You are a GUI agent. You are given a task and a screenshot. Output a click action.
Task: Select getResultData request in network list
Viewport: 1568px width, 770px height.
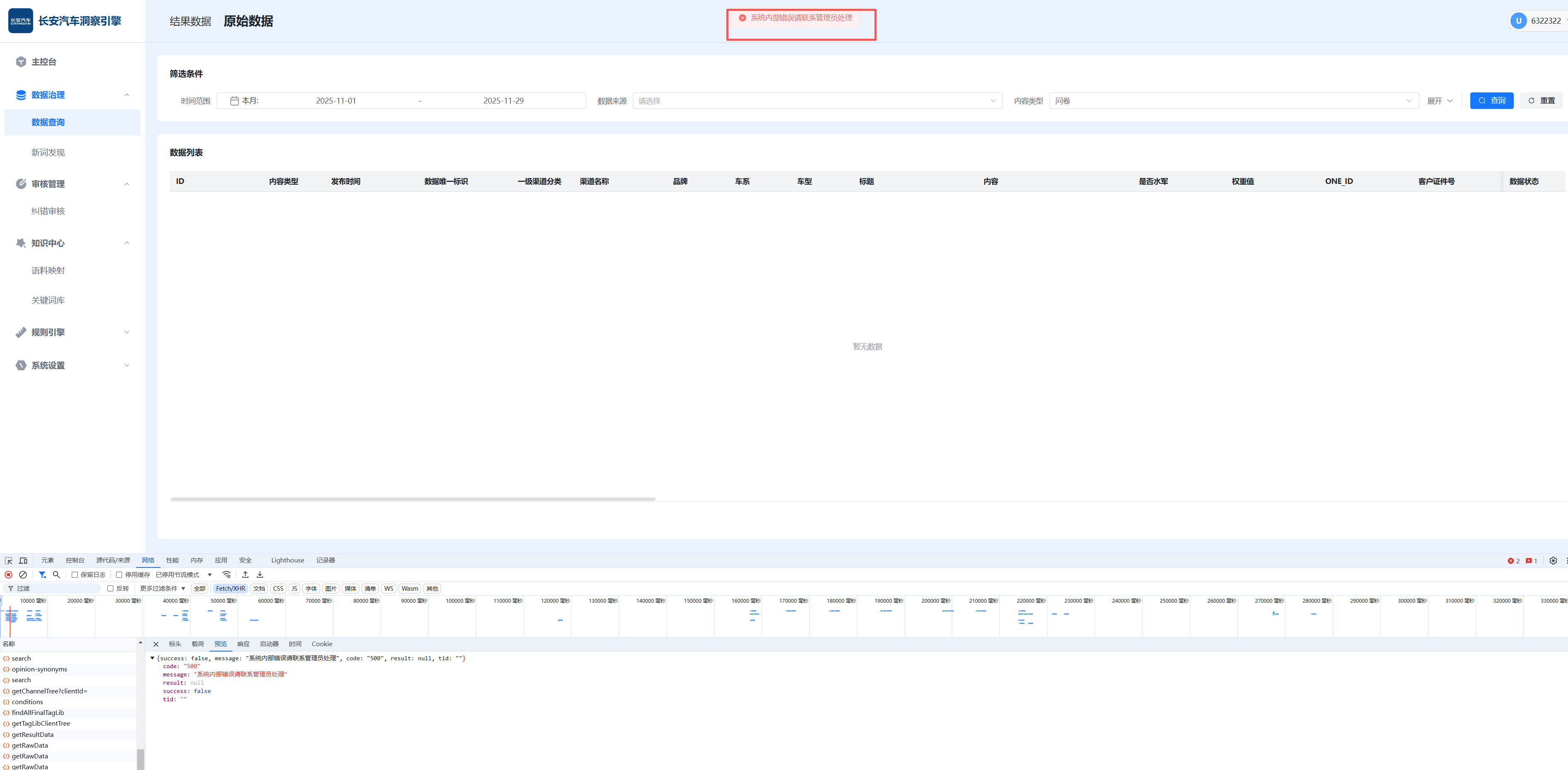[32, 735]
